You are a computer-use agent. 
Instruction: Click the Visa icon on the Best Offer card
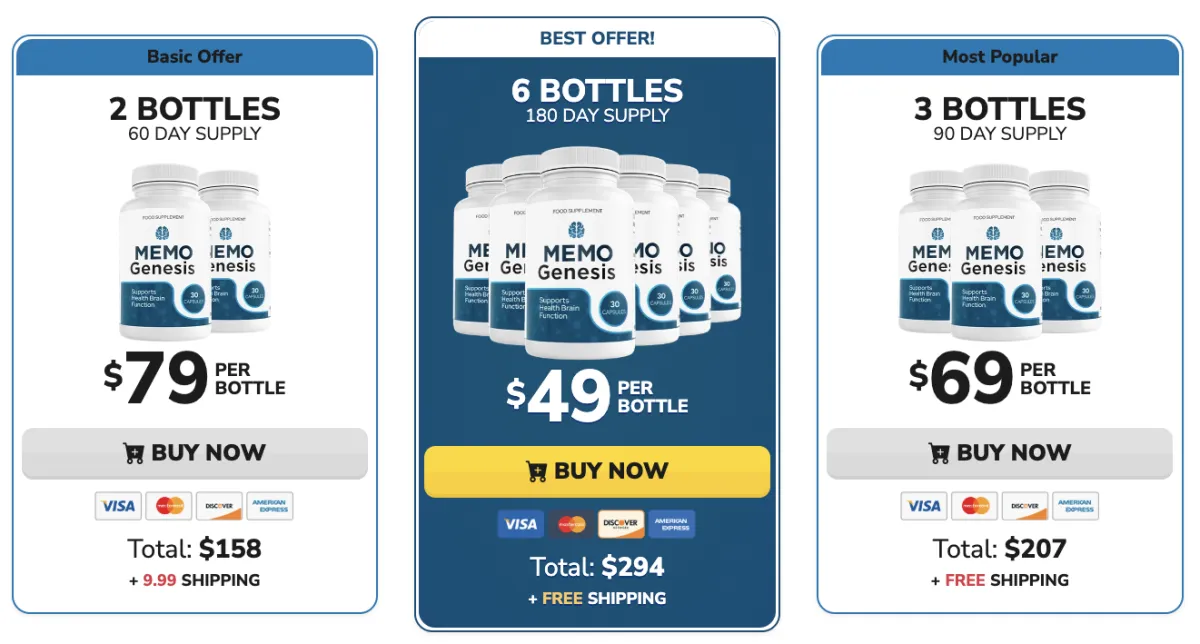520,524
